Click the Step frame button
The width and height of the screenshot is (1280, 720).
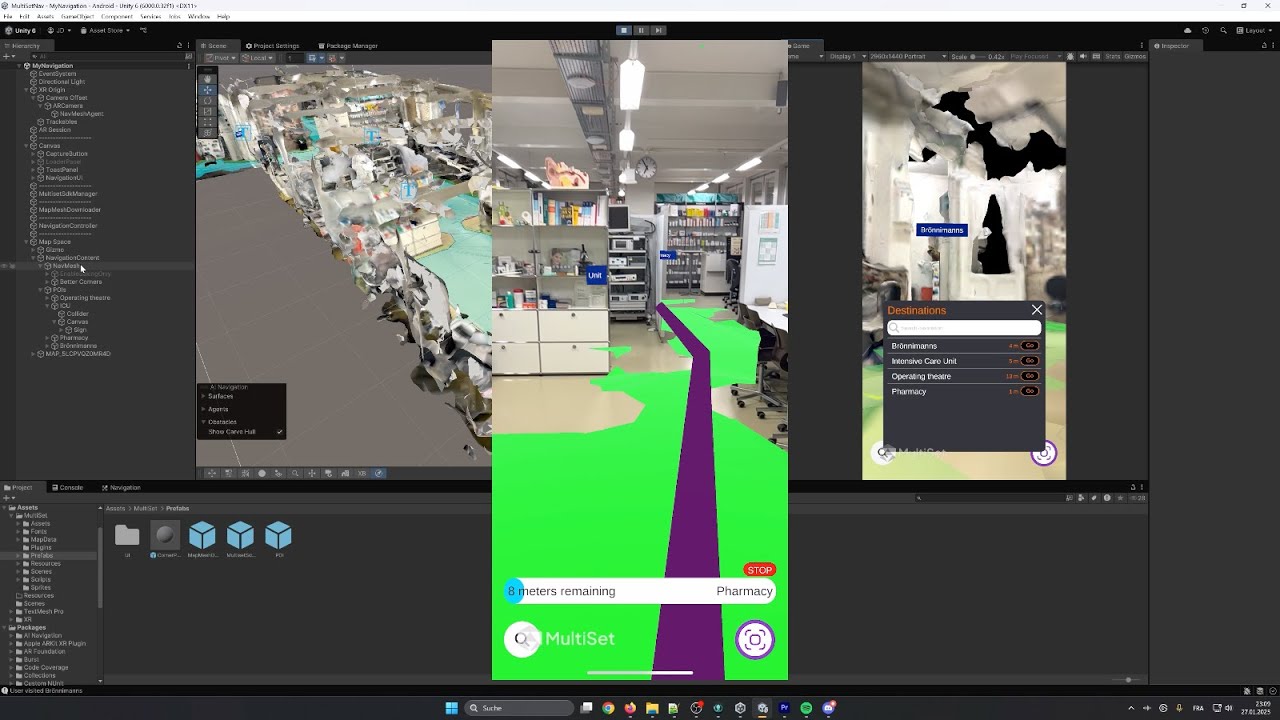[658, 30]
